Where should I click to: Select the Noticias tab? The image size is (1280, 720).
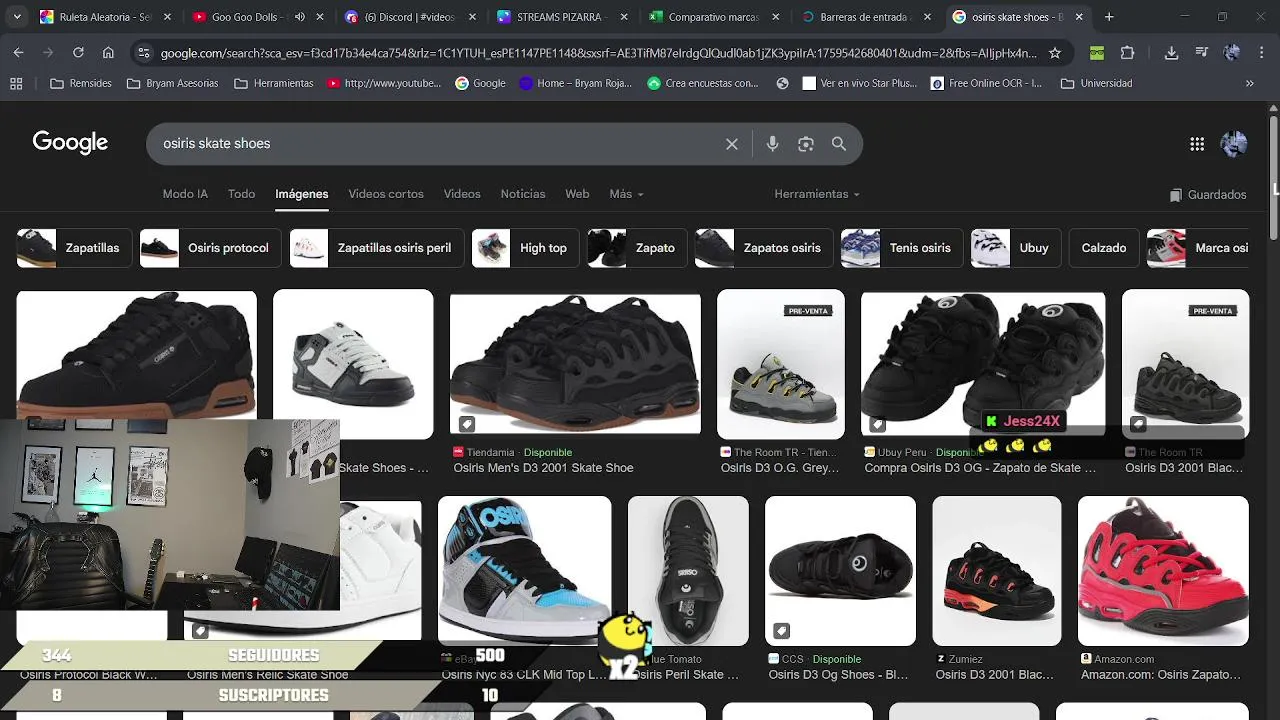[523, 194]
